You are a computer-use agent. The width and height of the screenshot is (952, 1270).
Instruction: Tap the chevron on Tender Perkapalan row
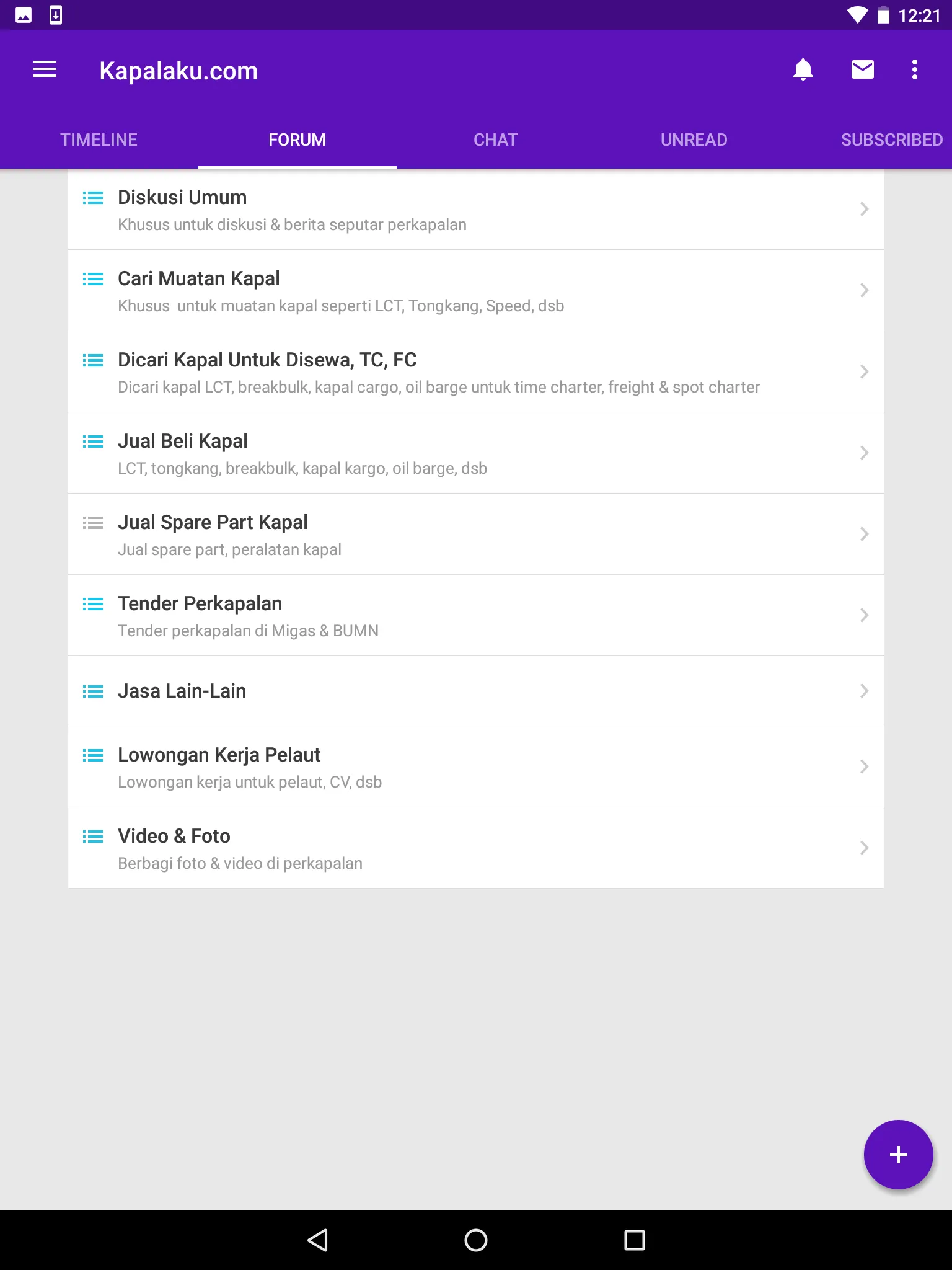click(864, 615)
